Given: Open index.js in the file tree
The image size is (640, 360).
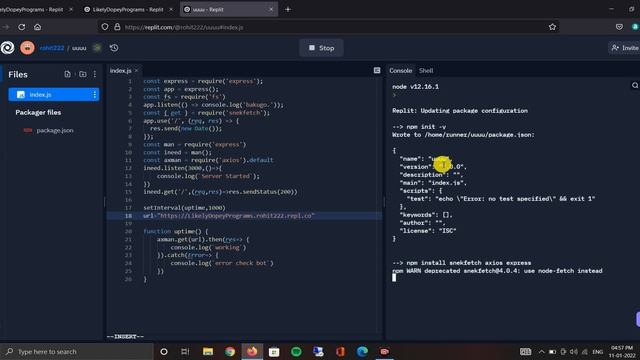Looking at the screenshot, I should pyautogui.click(x=53, y=95).
